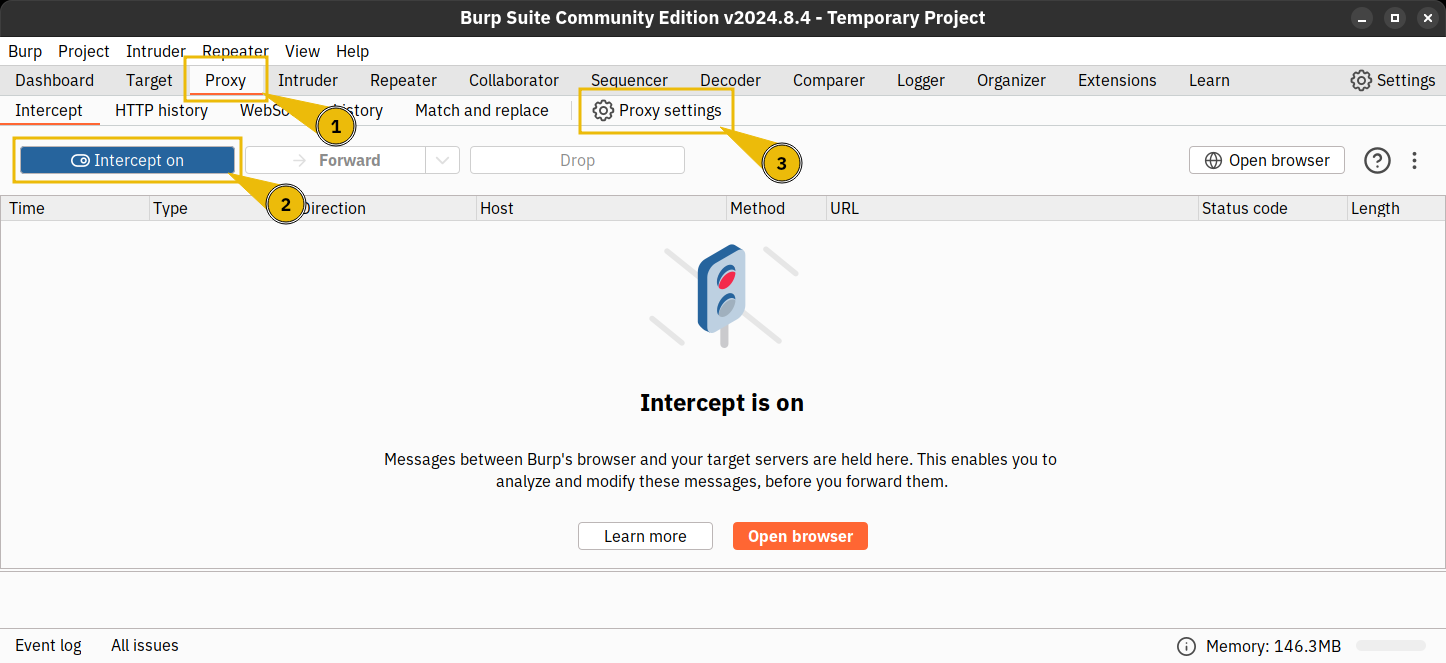Open the three-dot more options menu
Screen dimensions: 1446x663
click(1414, 160)
